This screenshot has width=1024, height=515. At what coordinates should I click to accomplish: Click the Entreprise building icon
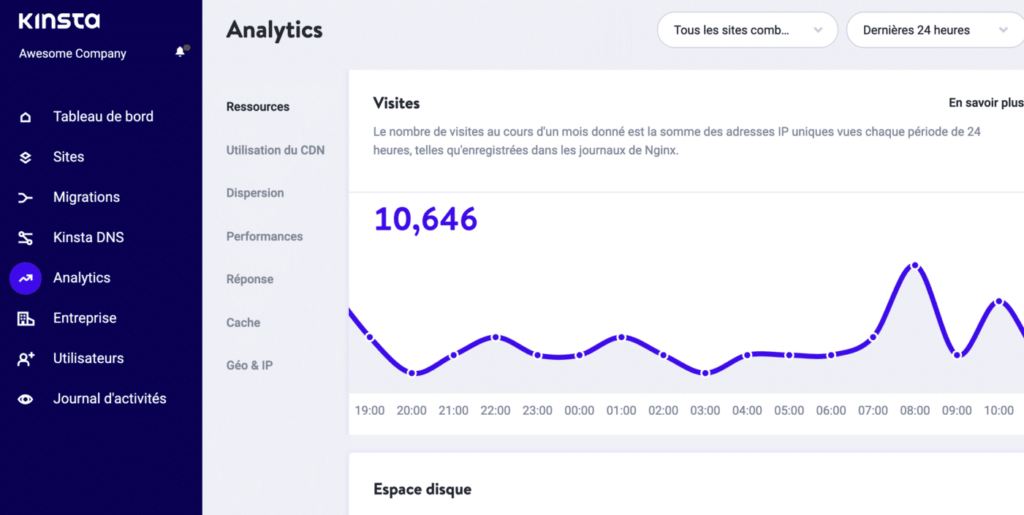(26, 318)
